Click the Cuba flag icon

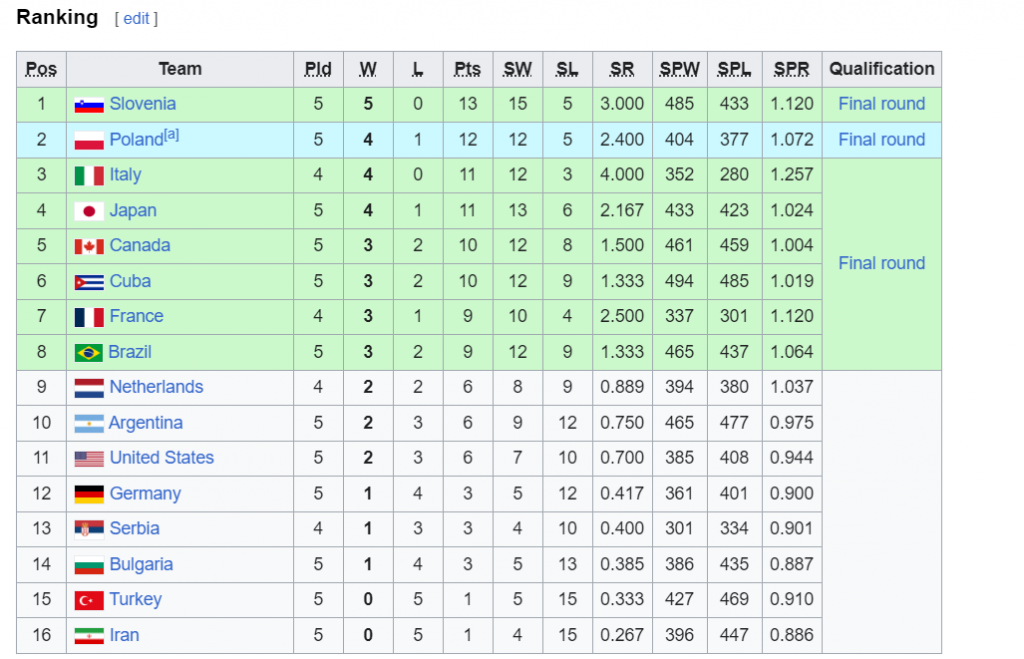pos(89,282)
